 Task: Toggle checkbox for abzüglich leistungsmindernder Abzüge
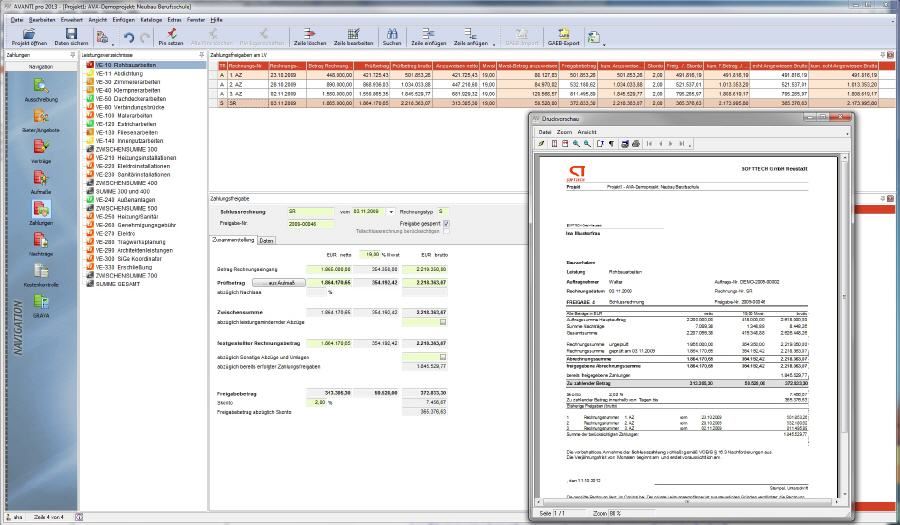443,322
